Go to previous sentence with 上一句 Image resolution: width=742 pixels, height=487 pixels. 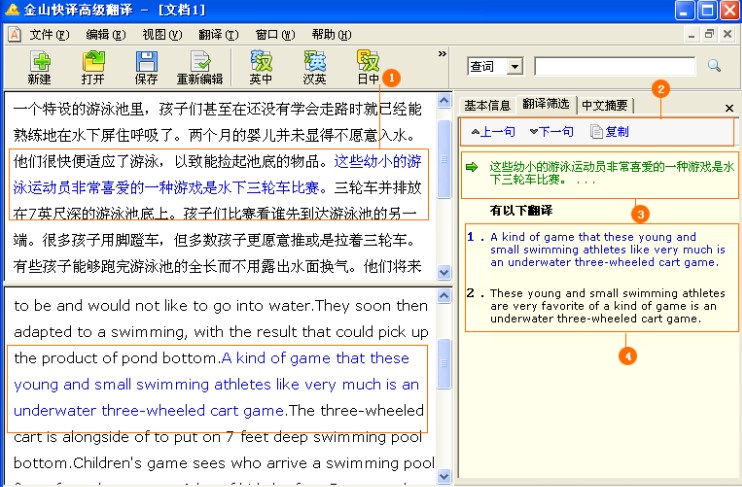[x=493, y=132]
